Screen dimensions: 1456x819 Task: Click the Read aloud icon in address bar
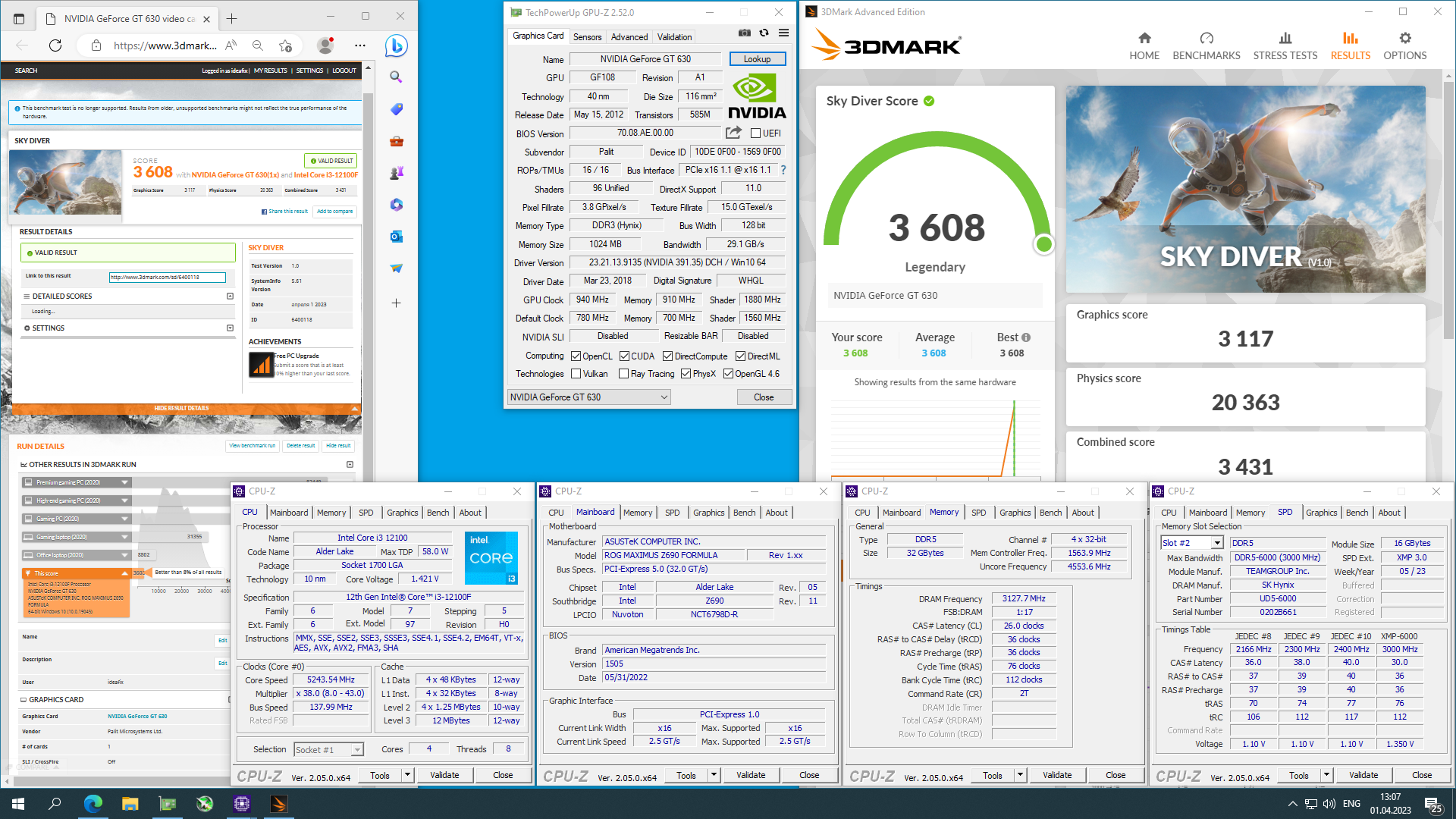(231, 45)
